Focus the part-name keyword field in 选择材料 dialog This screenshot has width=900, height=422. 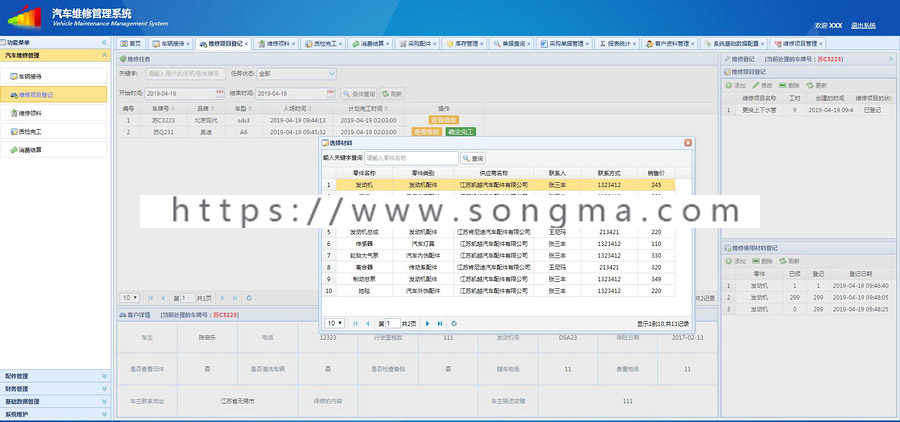pos(412,158)
